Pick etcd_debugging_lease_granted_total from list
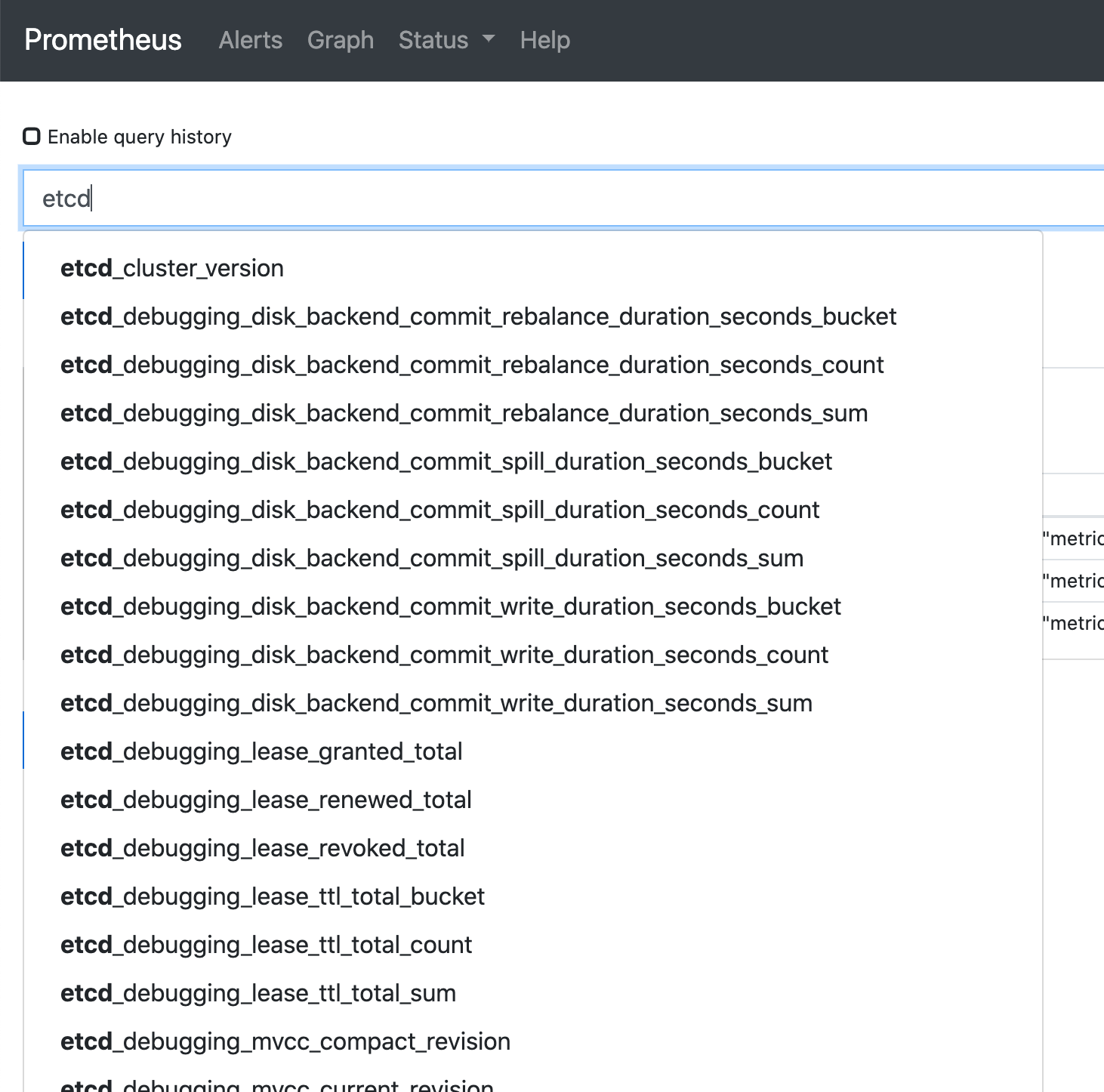Screen dimensions: 1104x1092 click(x=261, y=751)
